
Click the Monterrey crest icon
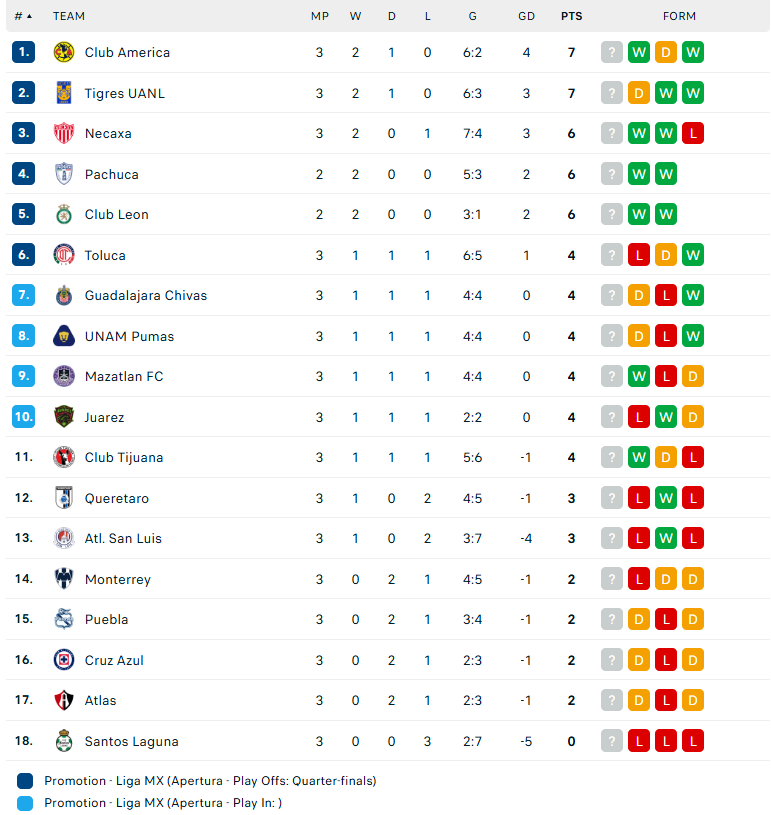click(x=64, y=579)
